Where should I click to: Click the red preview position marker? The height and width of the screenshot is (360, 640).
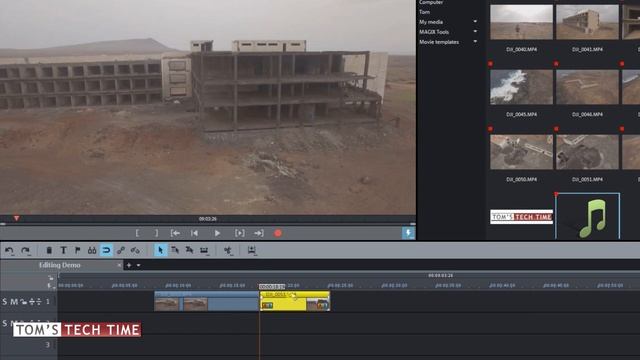[16, 218]
